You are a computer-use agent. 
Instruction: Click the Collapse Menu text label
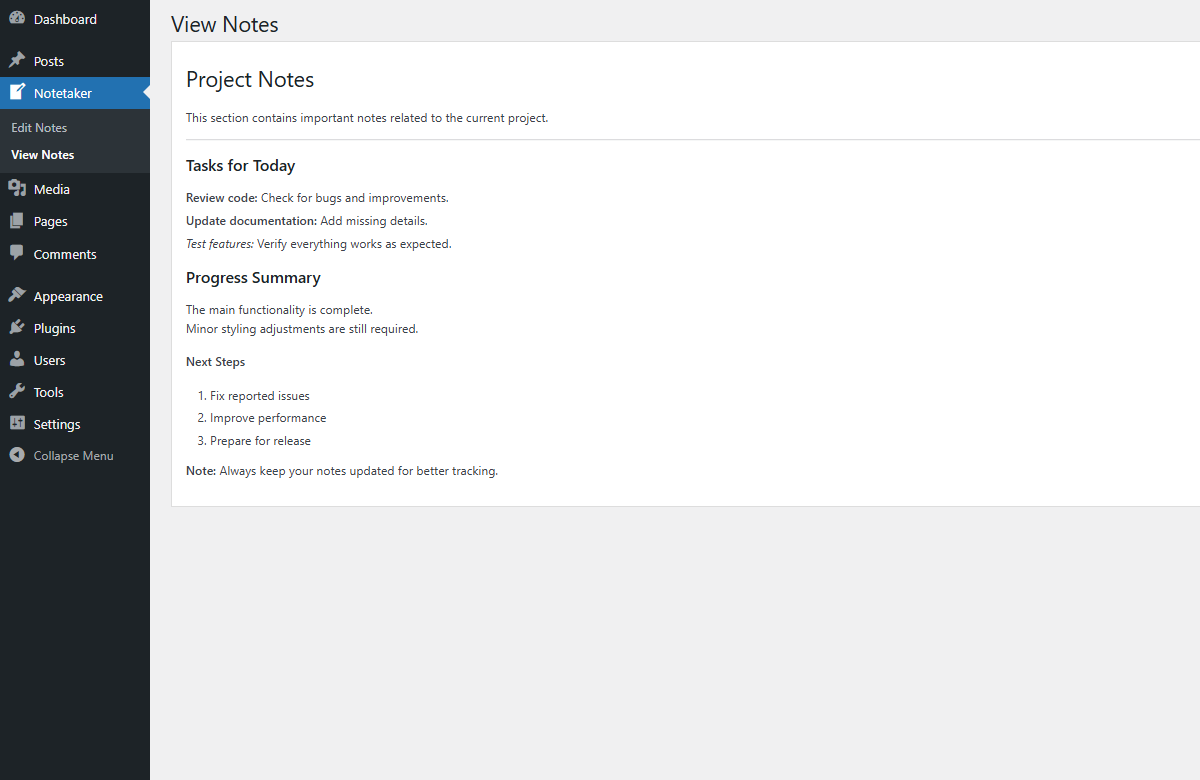click(x=73, y=456)
